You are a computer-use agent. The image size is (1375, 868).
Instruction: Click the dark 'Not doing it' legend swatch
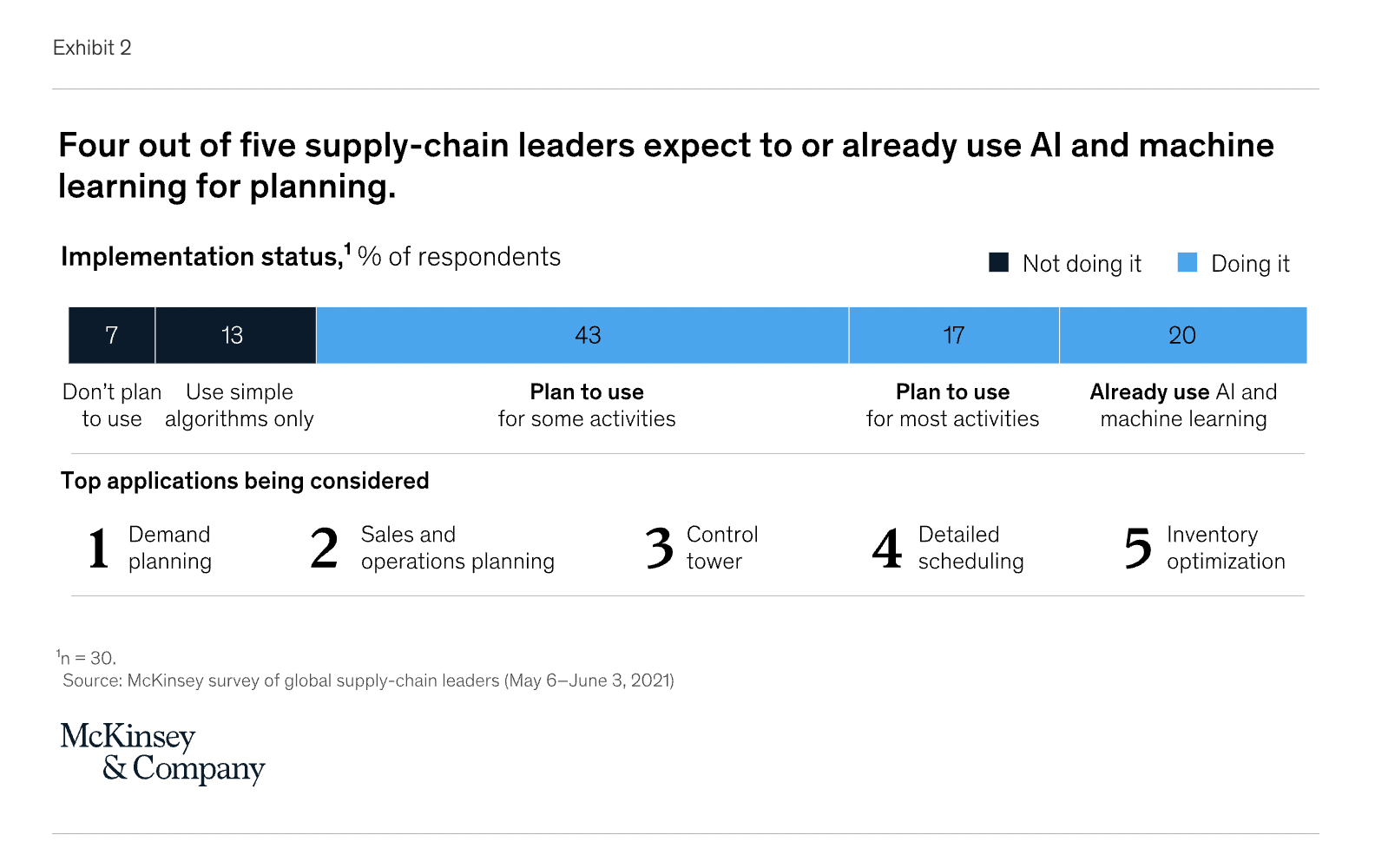[999, 262]
